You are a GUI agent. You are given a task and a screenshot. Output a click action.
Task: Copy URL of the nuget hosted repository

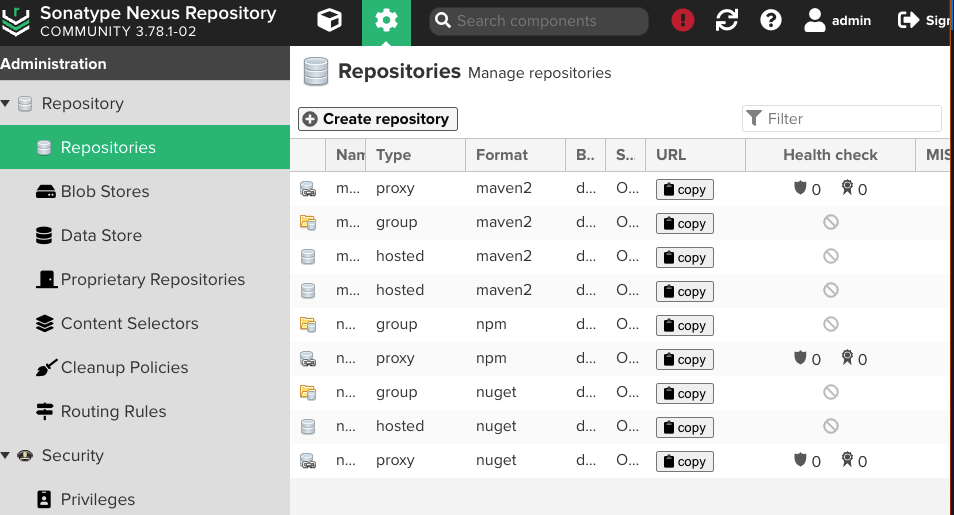pos(684,427)
